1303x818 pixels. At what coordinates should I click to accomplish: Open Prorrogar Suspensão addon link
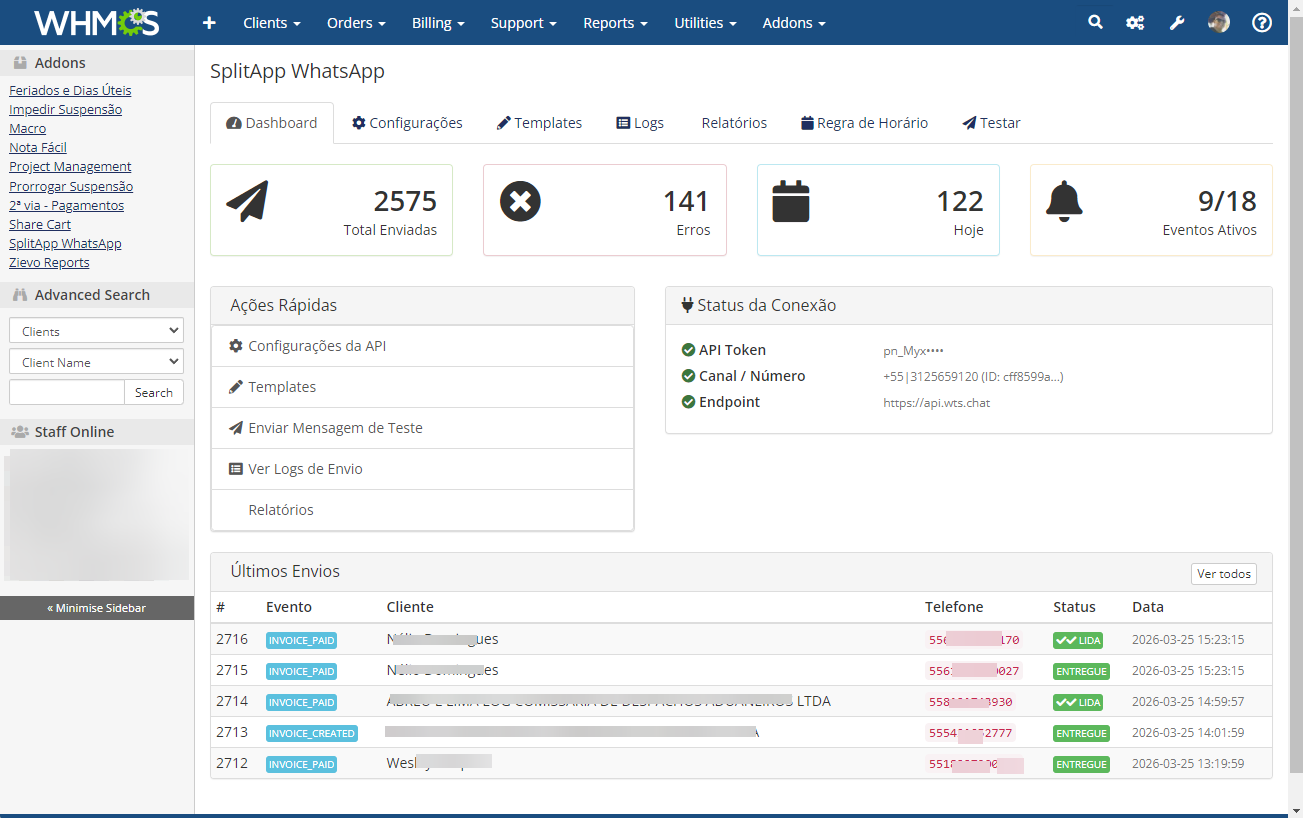coord(71,186)
